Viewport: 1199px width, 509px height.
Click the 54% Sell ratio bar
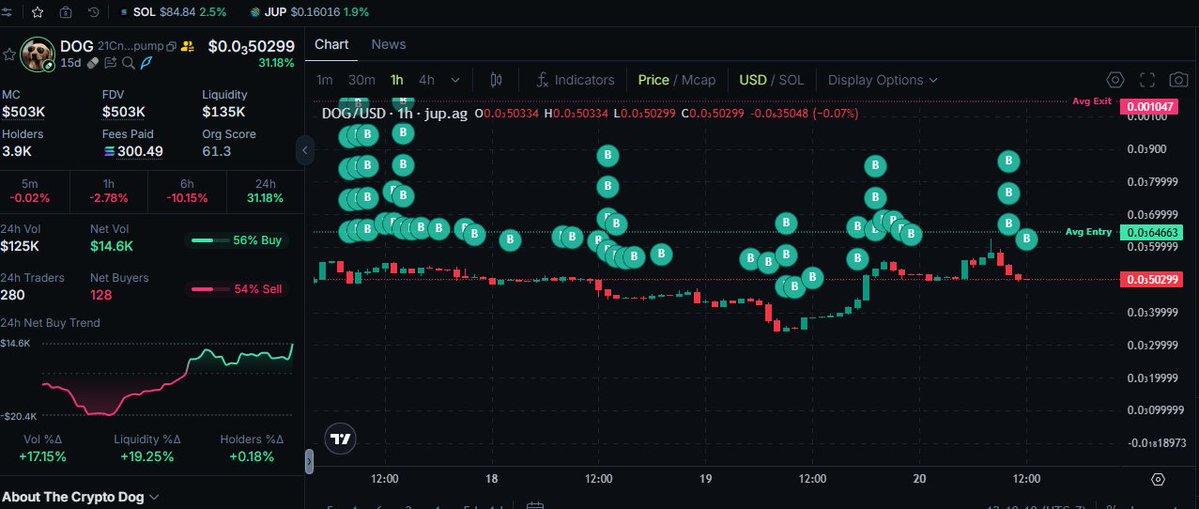pos(236,289)
